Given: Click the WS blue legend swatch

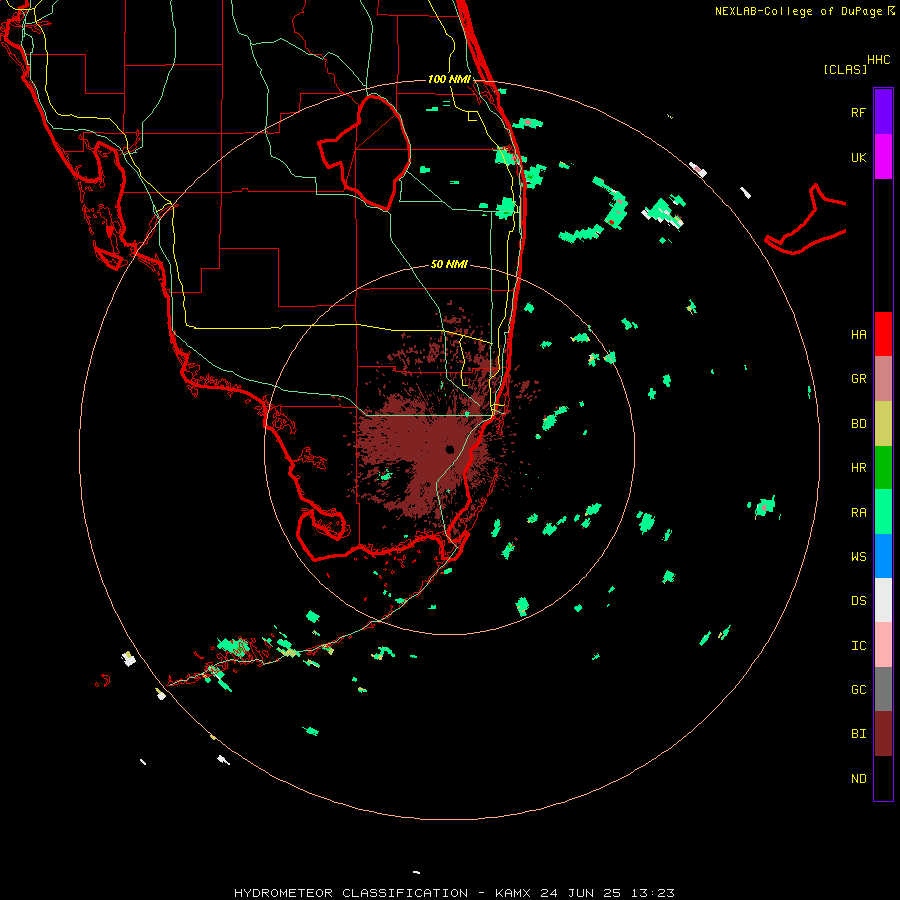Looking at the screenshot, I should click(883, 556).
